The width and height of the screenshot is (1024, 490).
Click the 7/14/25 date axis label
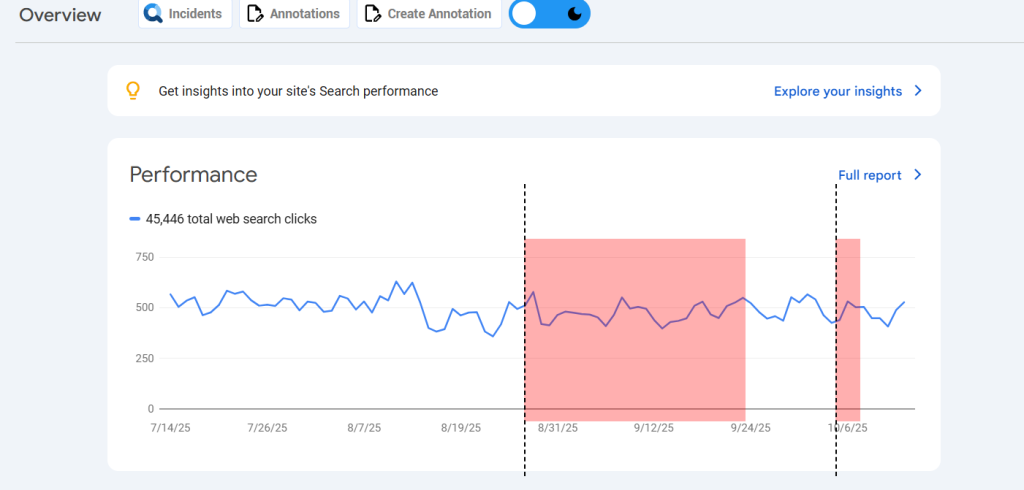click(x=170, y=427)
